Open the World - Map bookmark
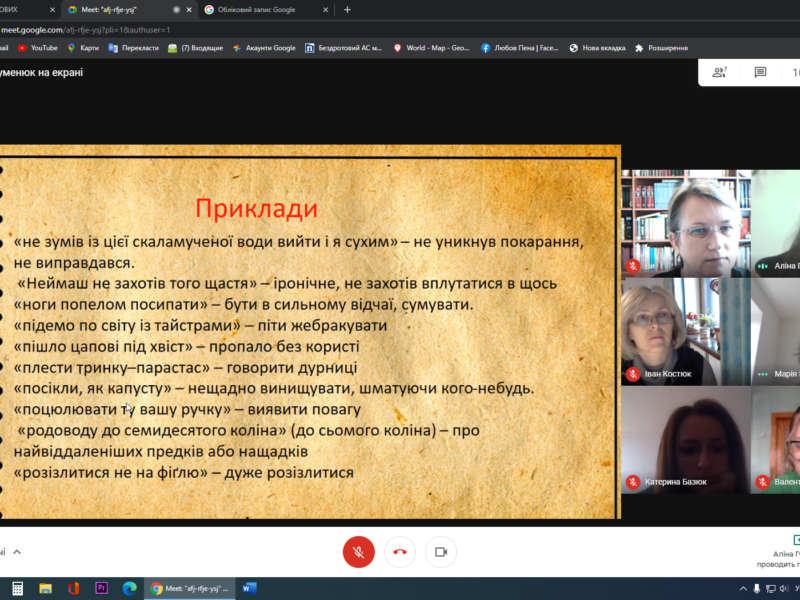The image size is (800, 600). (x=432, y=47)
